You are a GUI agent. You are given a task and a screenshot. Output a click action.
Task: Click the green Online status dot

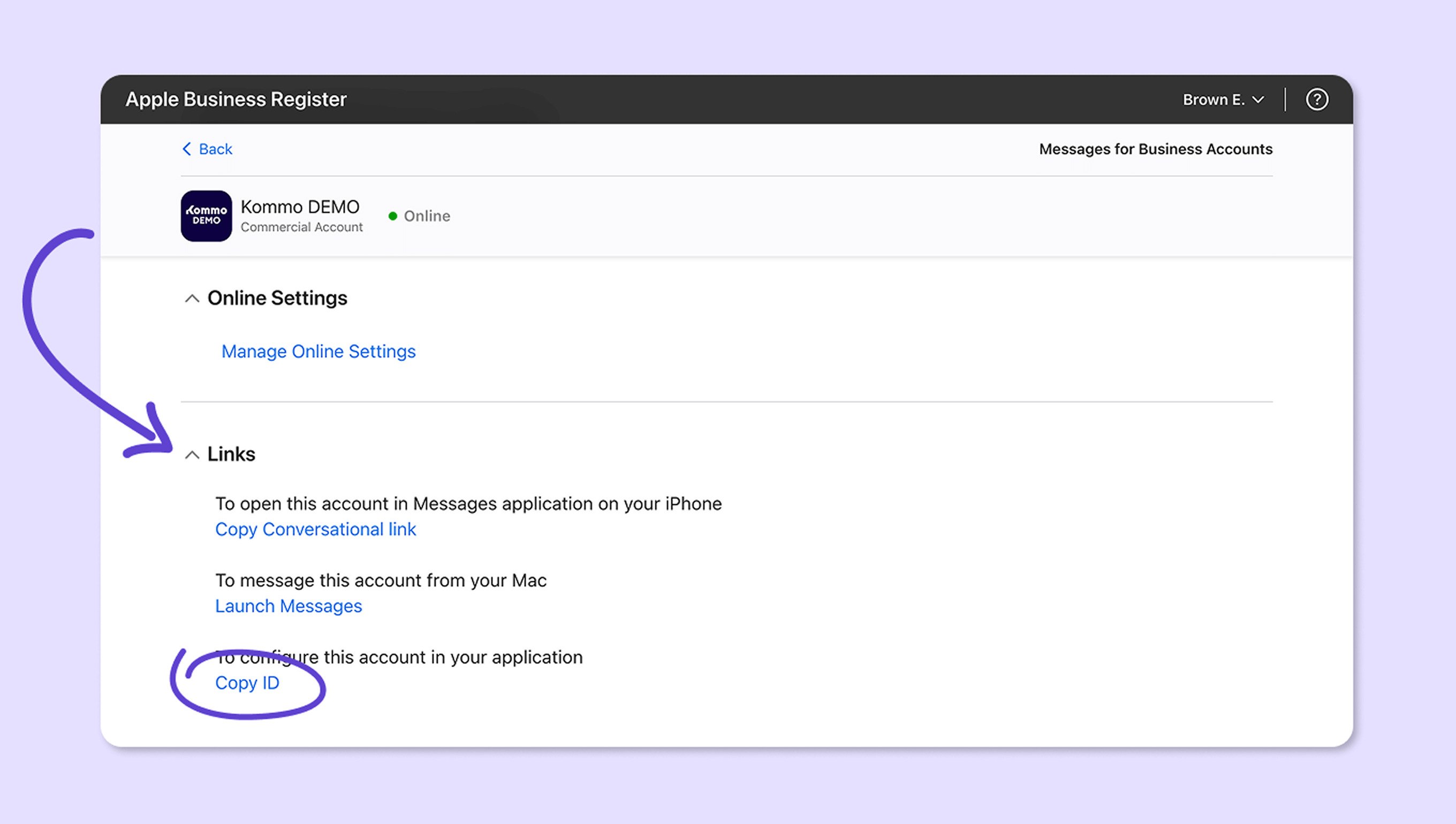[x=393, y=216]
